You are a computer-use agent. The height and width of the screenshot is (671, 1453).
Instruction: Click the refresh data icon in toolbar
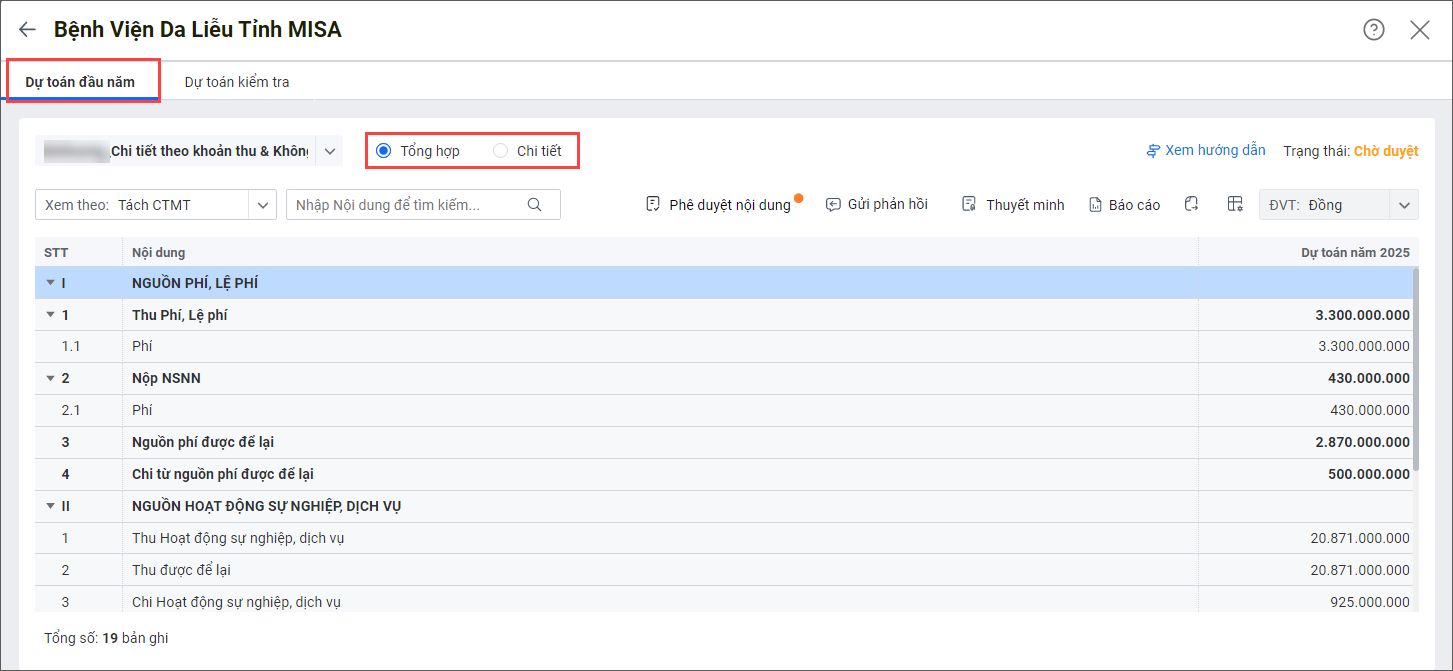1191,204
